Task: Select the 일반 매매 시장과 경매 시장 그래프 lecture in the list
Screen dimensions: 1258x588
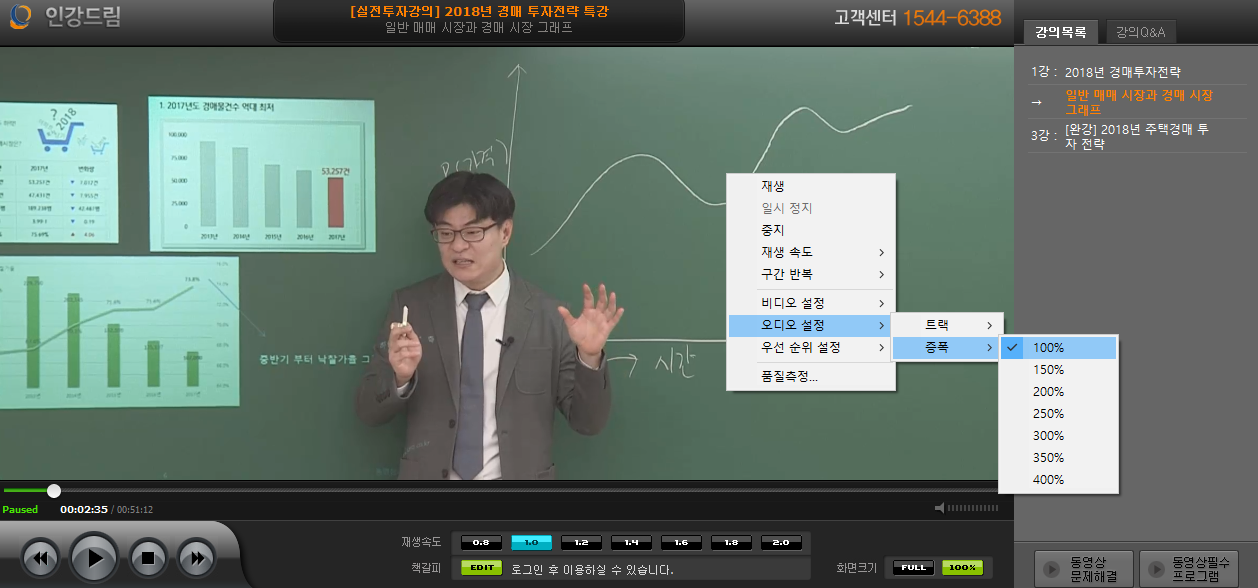Action: tap(1140, 102)
